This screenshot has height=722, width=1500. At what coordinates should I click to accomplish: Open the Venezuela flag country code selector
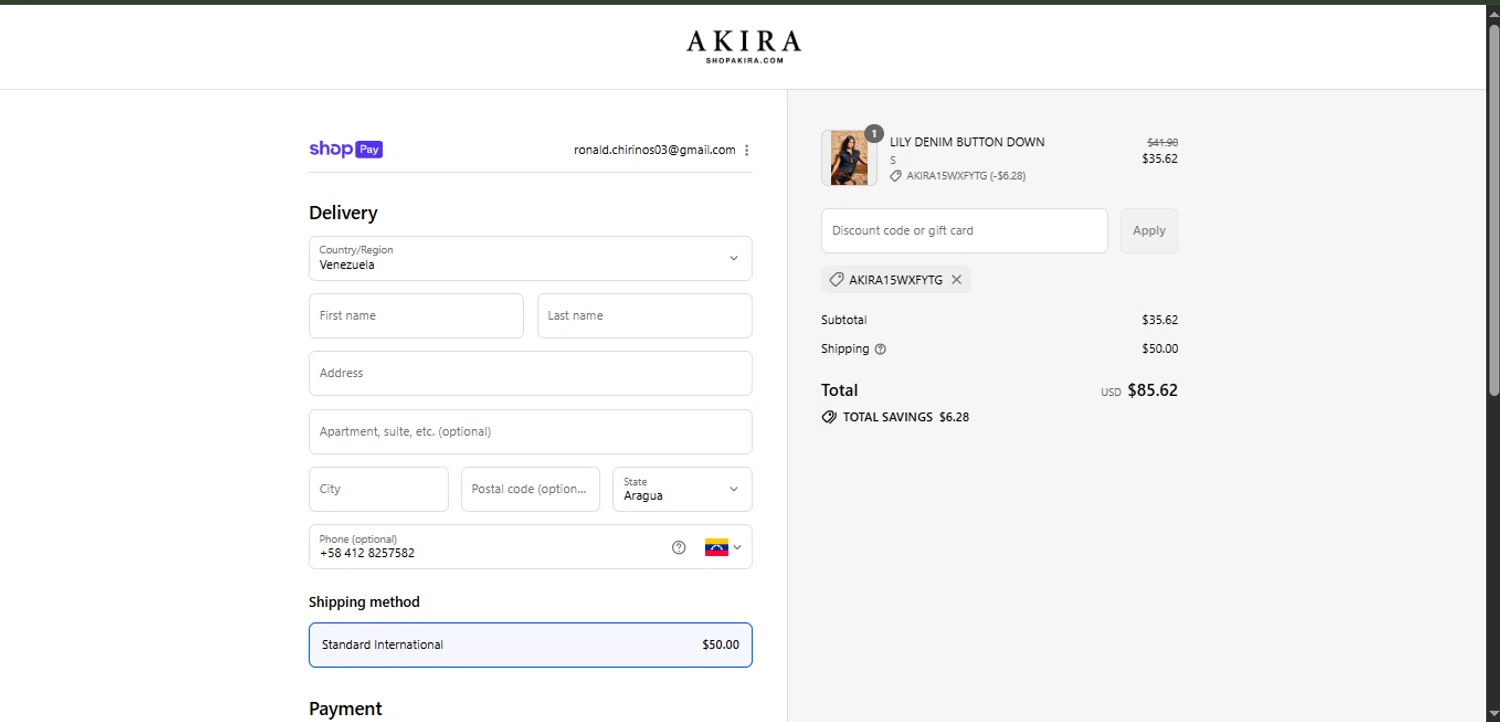[x=723, y=547]
